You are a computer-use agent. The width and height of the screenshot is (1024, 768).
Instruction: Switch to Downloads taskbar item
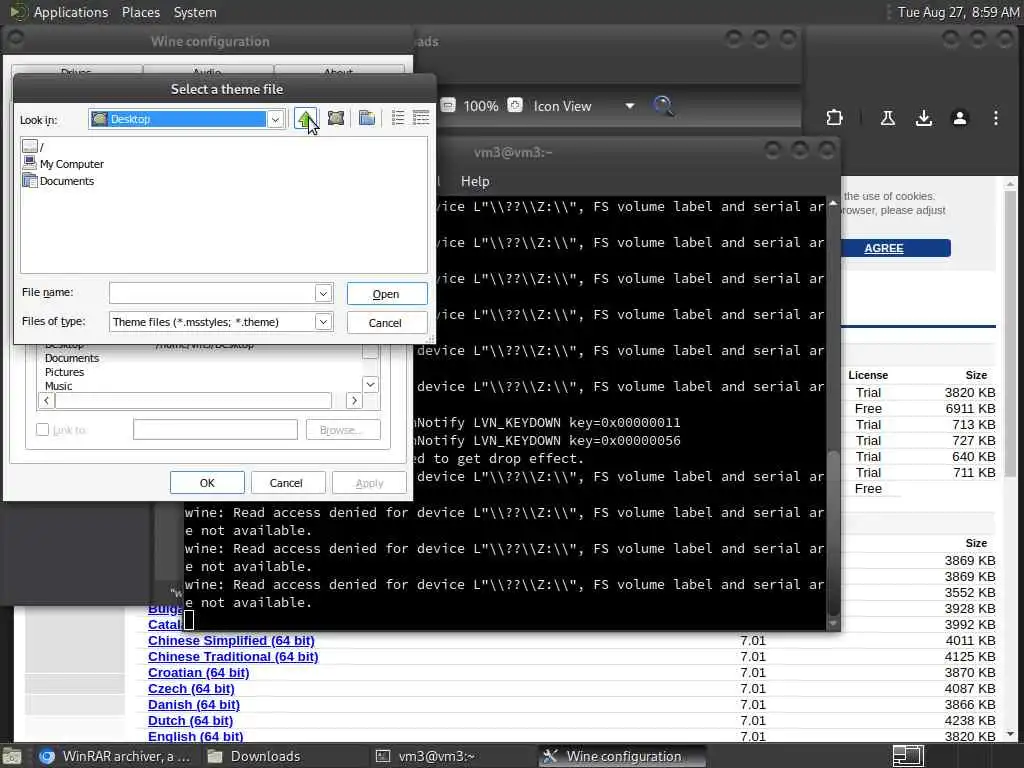point(255,756)
